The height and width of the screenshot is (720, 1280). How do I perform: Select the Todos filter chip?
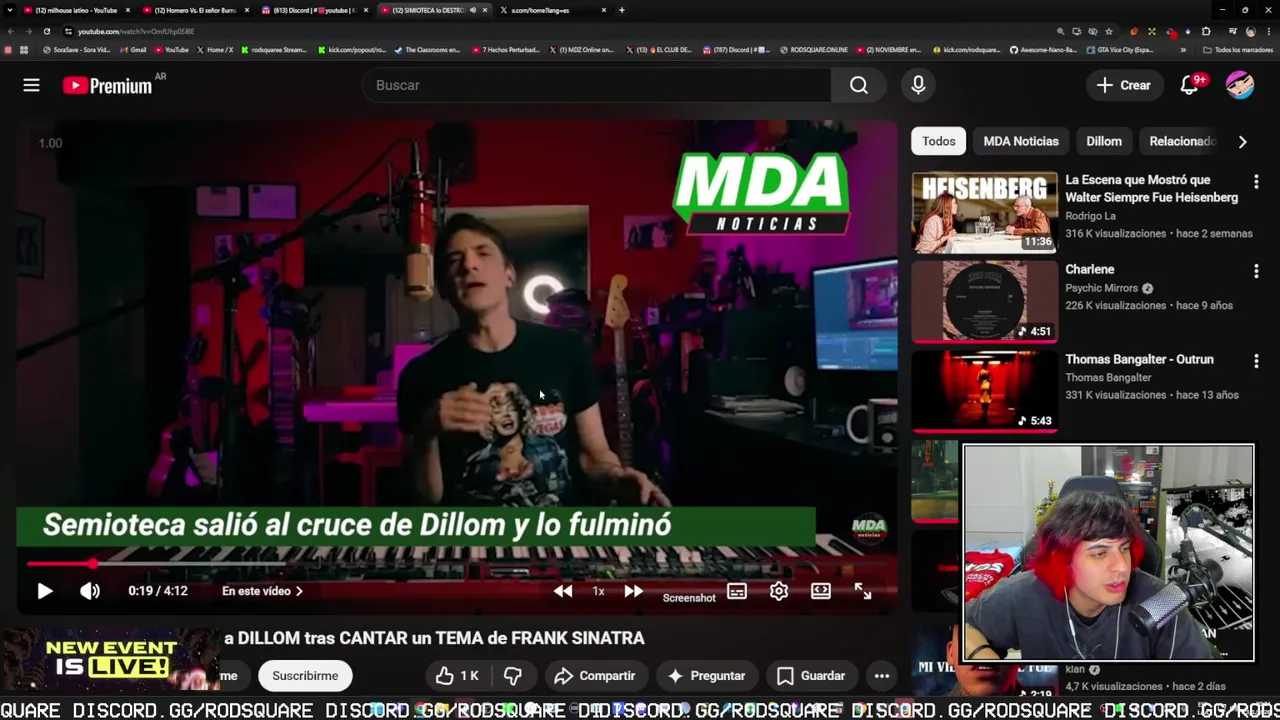click(x=938, y=141)
